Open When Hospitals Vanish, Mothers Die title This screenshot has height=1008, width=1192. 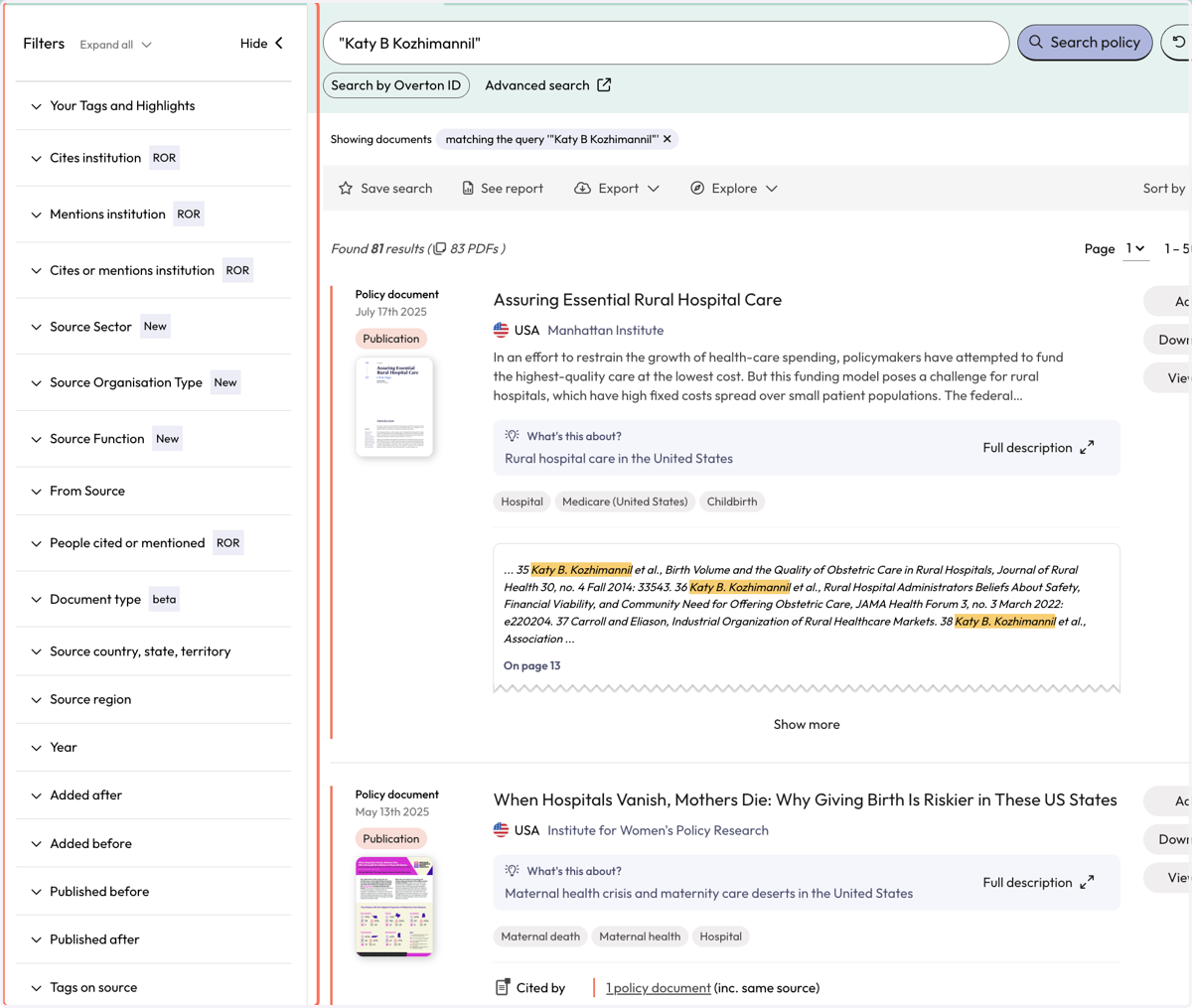[806, 800]
